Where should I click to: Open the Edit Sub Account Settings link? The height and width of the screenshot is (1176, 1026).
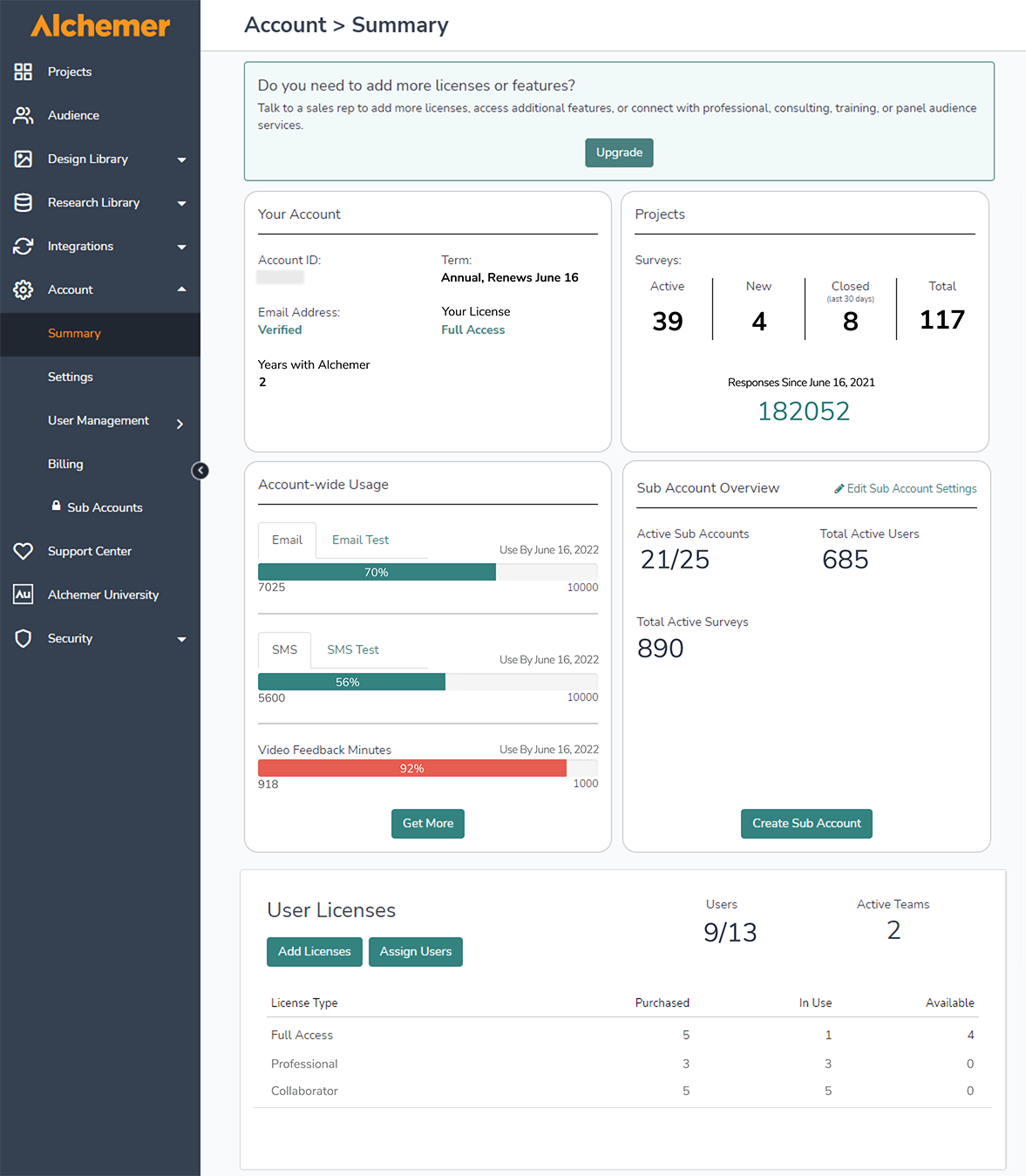[906, 489]
